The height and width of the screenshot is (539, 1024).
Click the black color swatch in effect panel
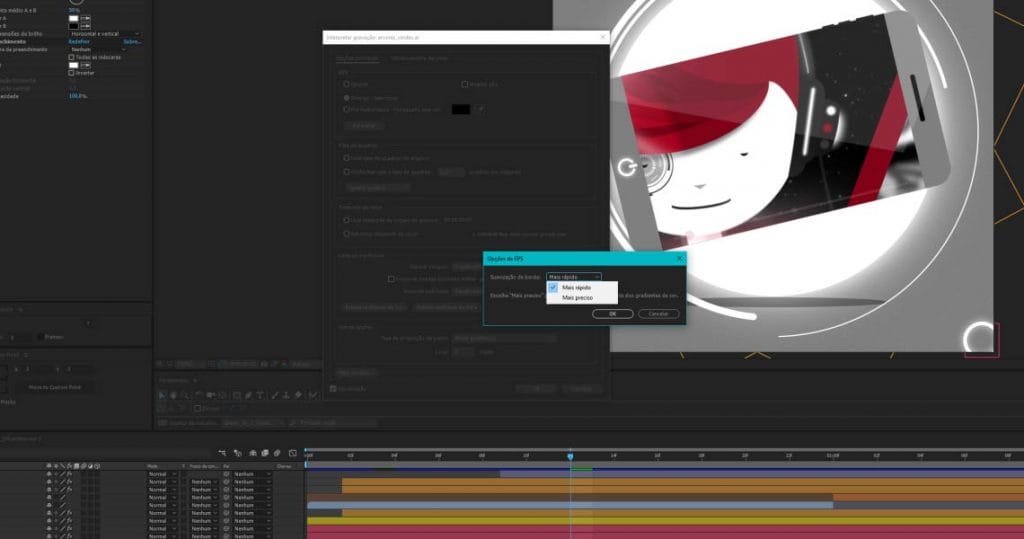(73, 26)
